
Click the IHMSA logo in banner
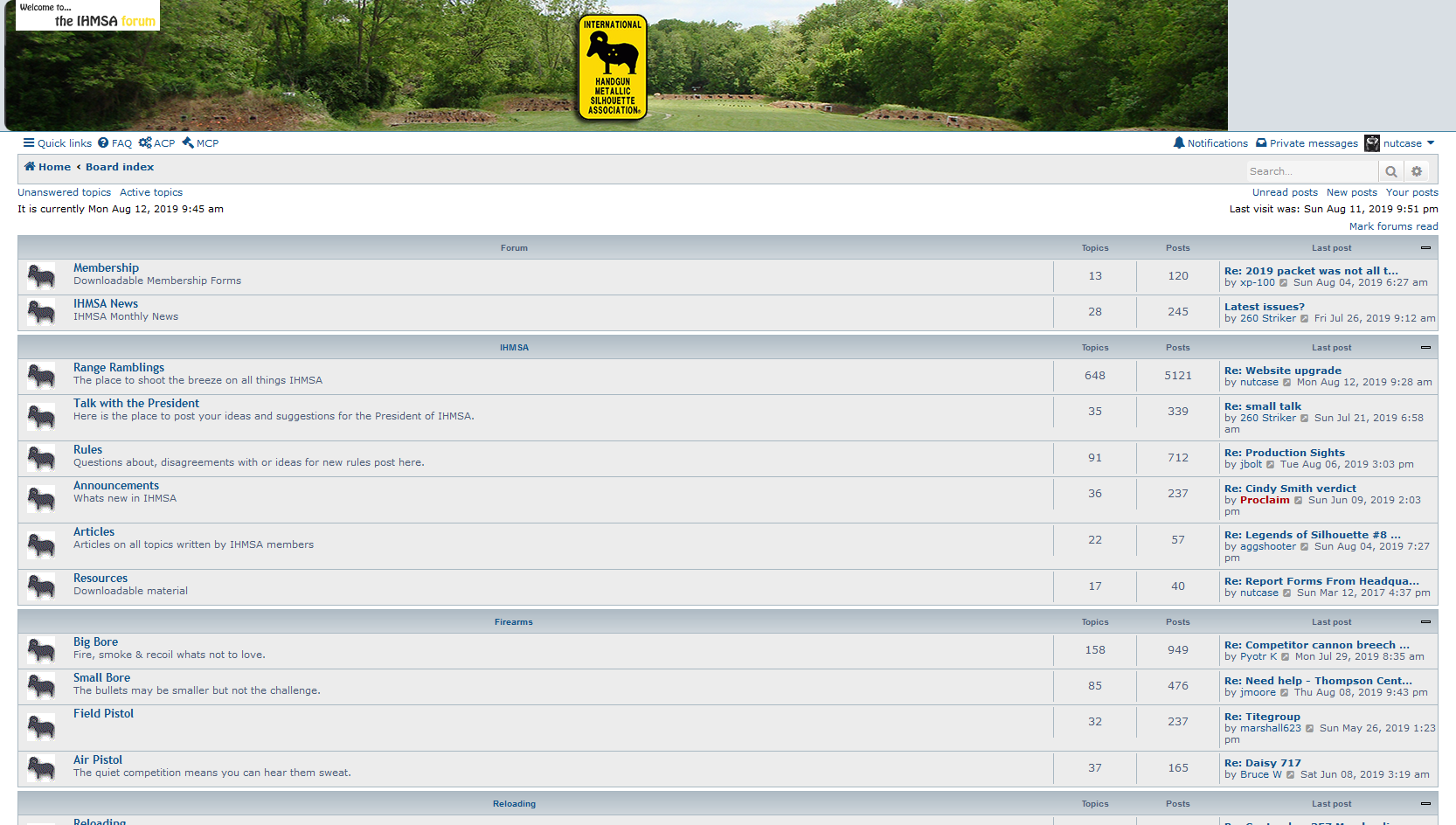tap(613, 67)
